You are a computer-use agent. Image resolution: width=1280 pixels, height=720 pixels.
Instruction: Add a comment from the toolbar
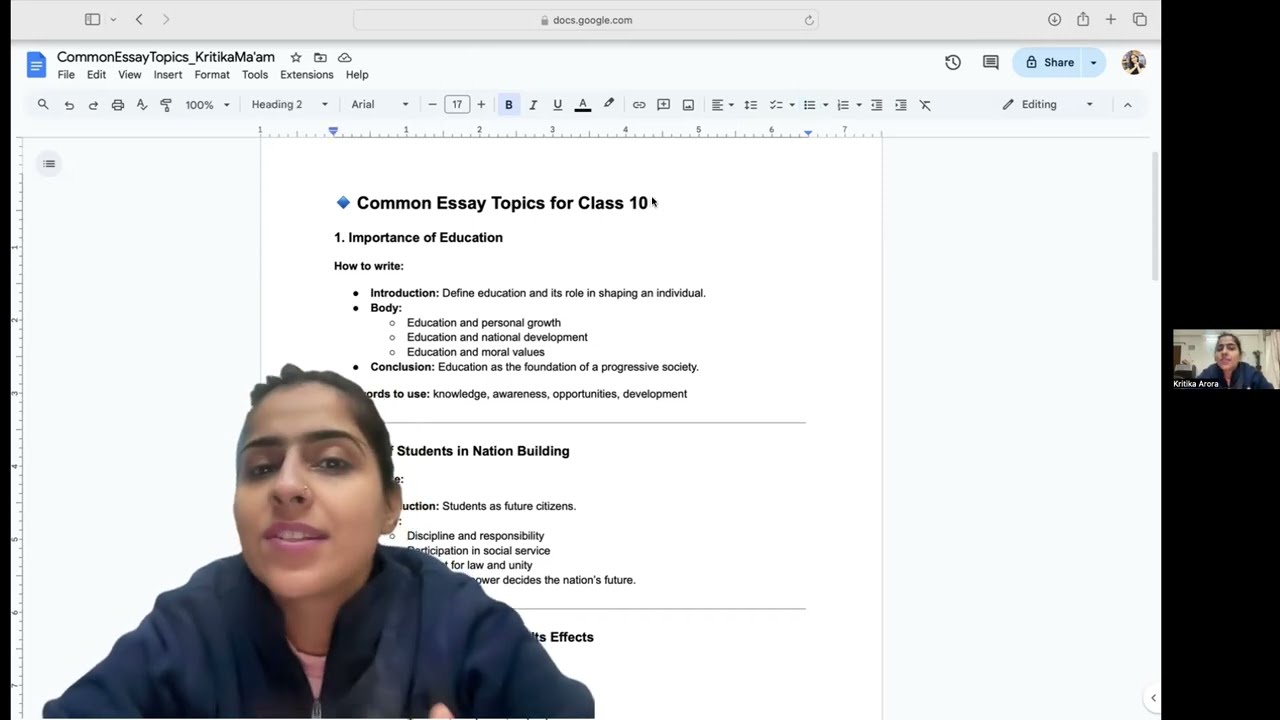click(x=663, y=104)
